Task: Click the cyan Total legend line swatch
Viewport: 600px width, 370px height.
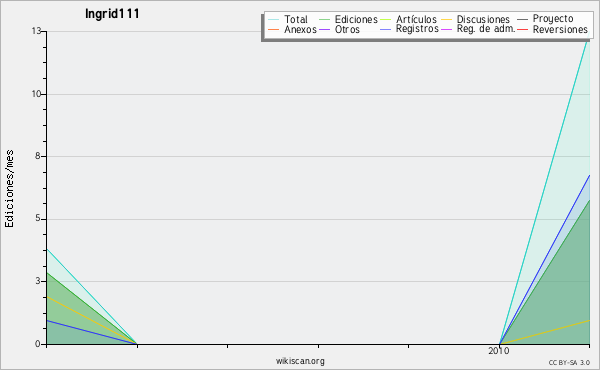Action: pos(274,20)
